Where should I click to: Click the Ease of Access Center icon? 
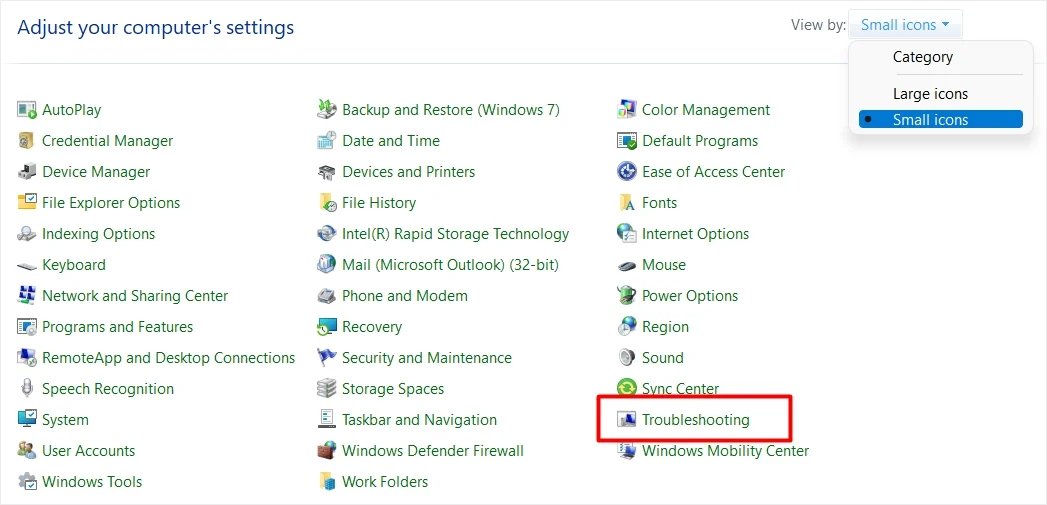[x=626, y=172]
